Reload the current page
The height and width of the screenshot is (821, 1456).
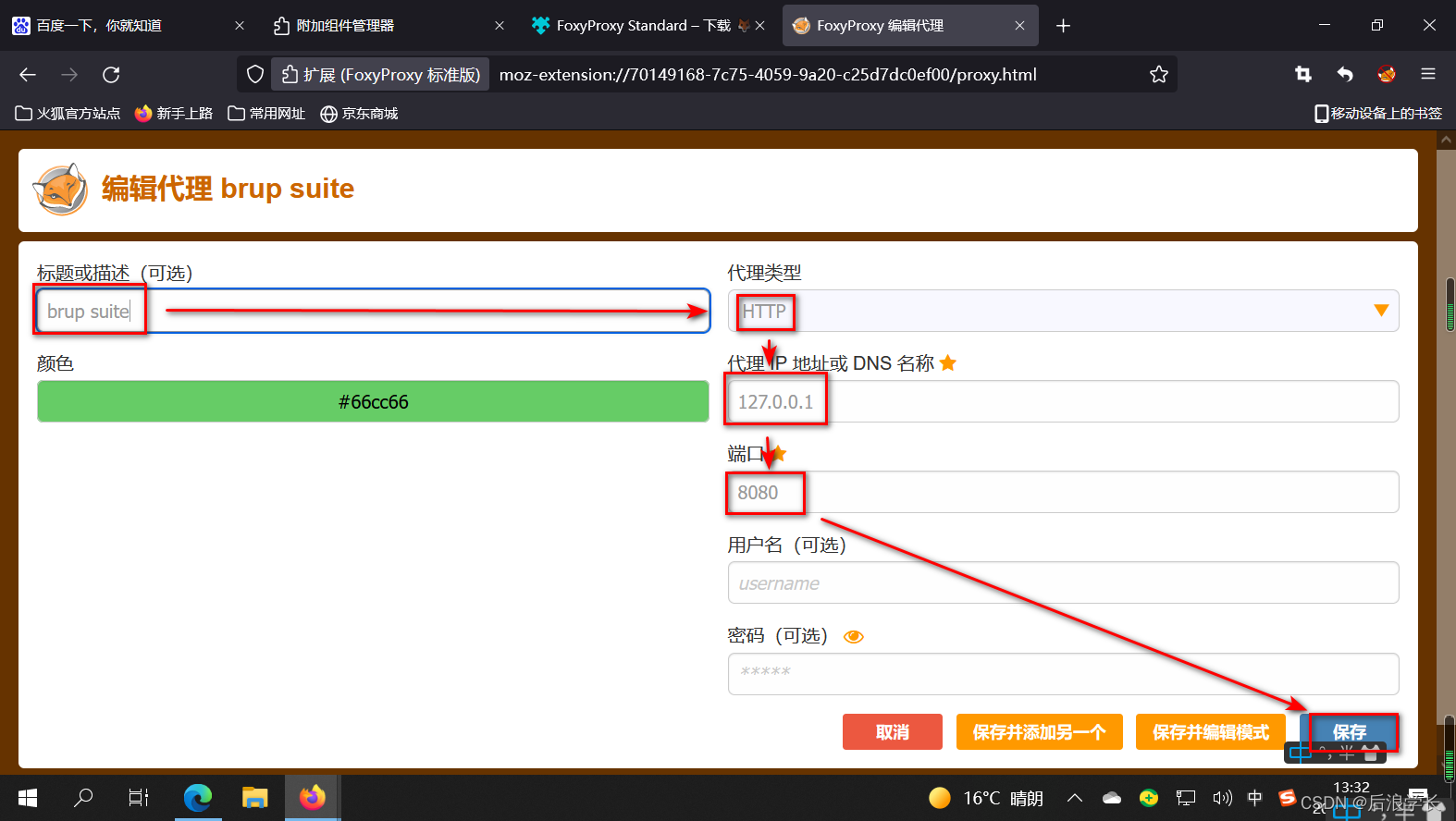click(x=111, y=75)
